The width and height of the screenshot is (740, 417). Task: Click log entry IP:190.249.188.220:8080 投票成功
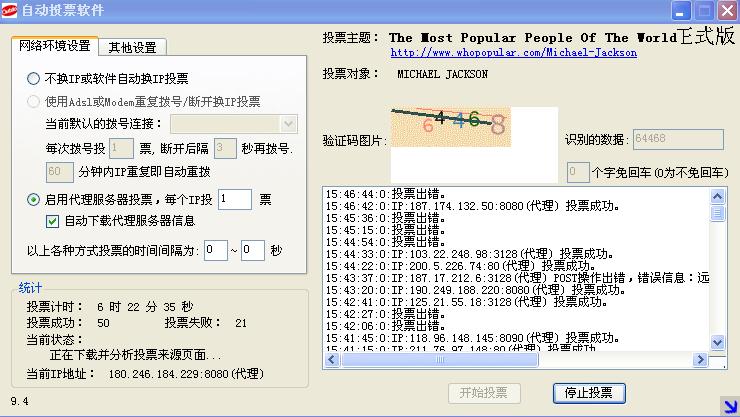[475, 290]
